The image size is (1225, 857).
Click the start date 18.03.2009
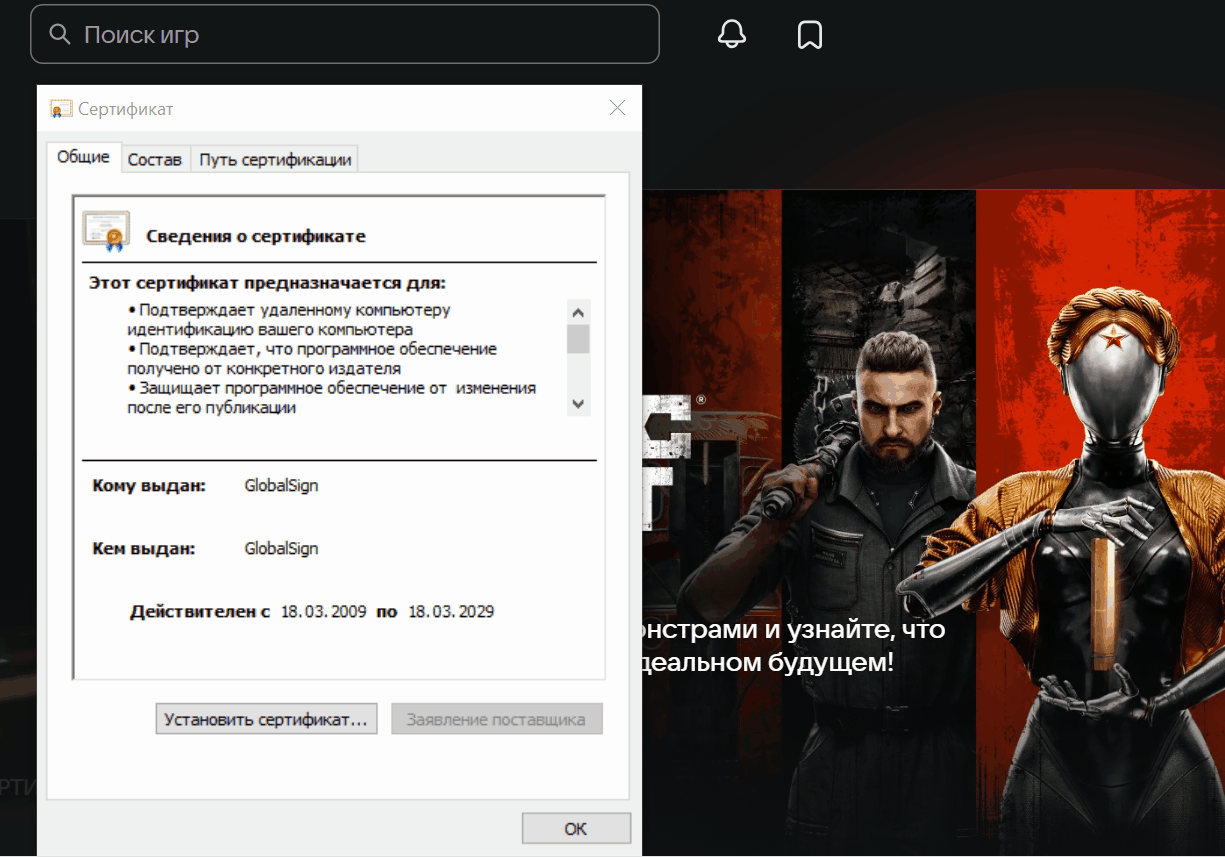point(324,611)
